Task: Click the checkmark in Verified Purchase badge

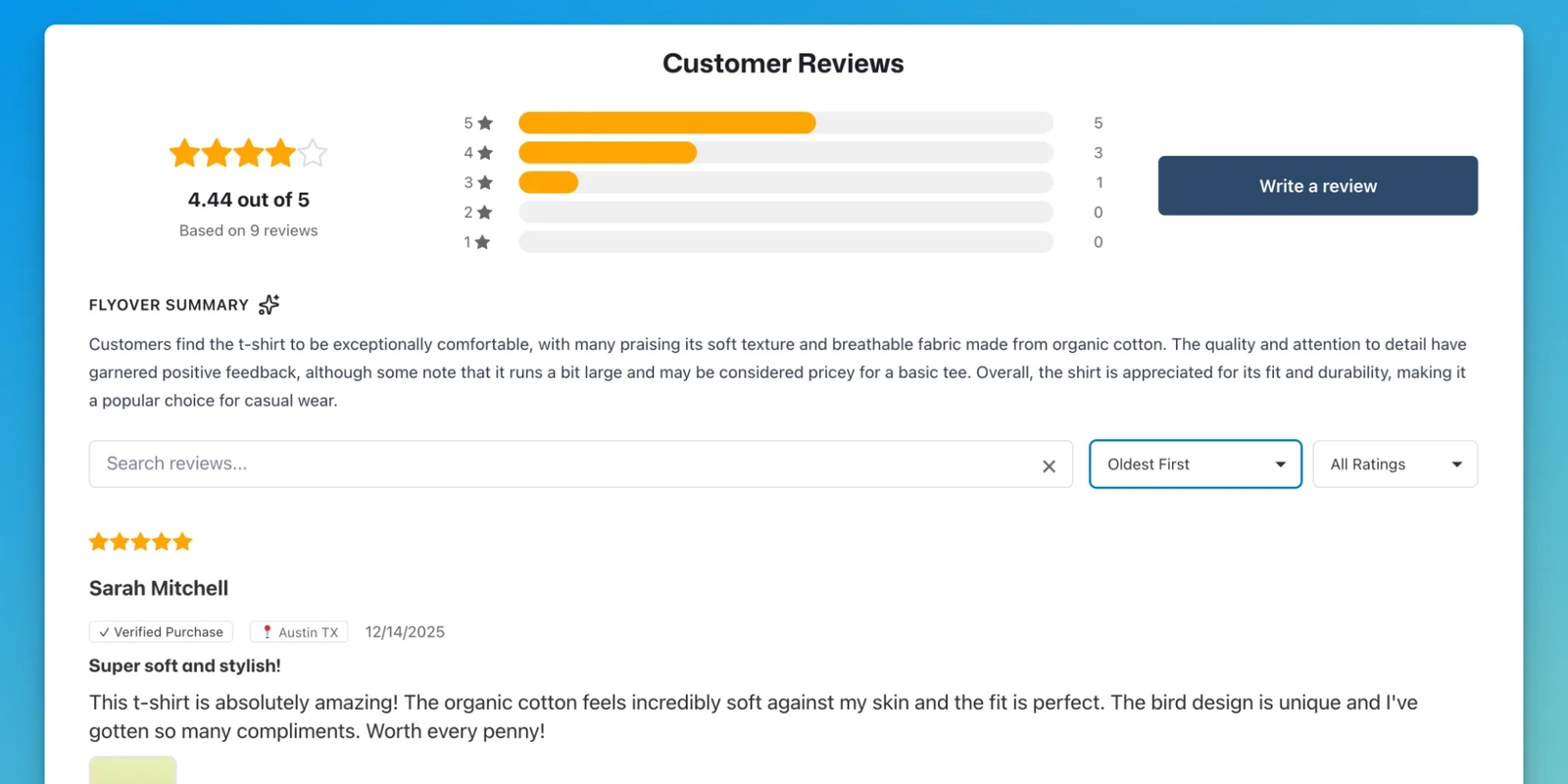Action: (104, 631)
